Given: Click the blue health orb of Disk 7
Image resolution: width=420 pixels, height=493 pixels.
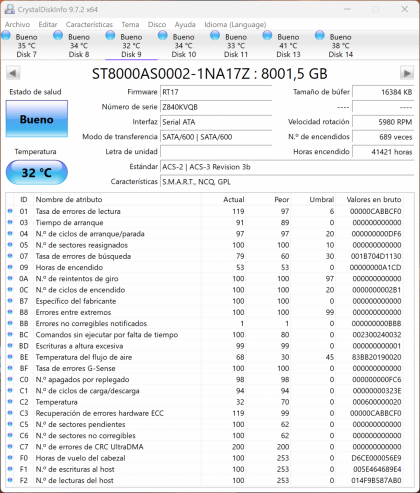Looking at the screenshot, I should (x=6, y=35).
